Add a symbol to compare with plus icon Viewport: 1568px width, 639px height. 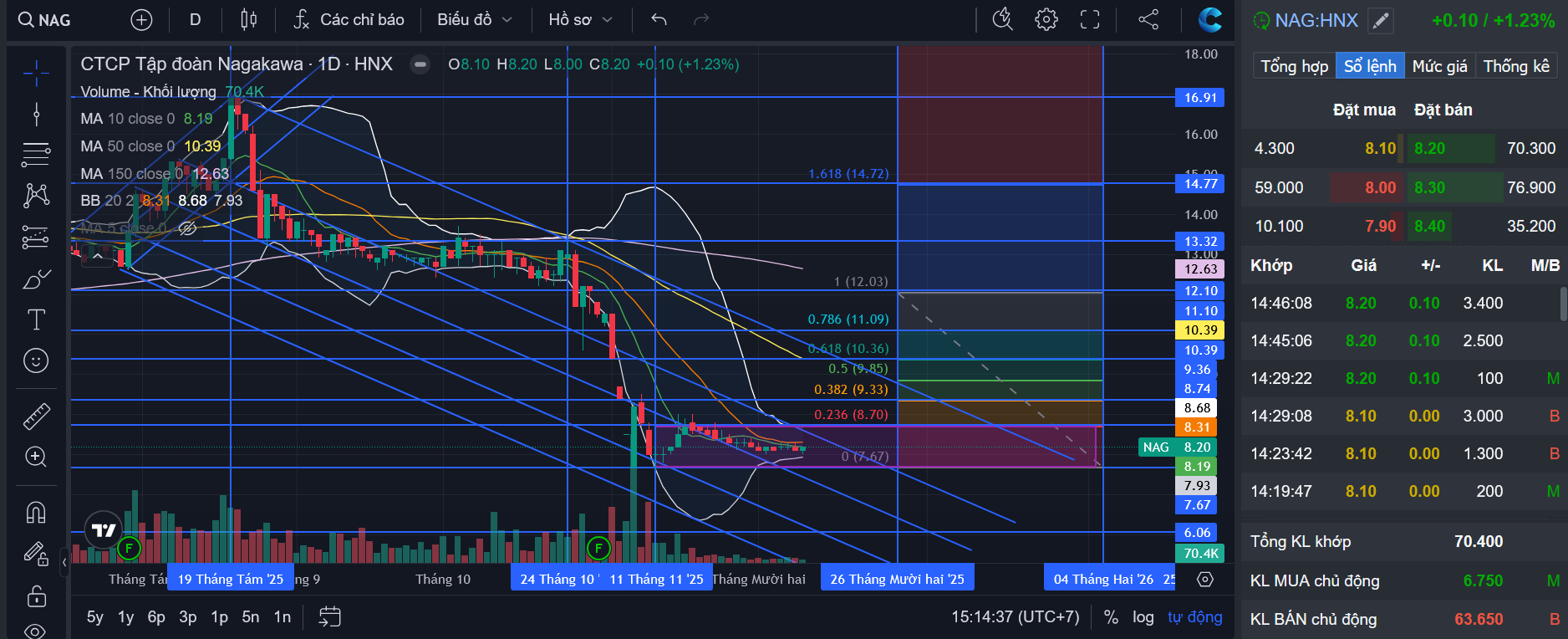point(142,20)
